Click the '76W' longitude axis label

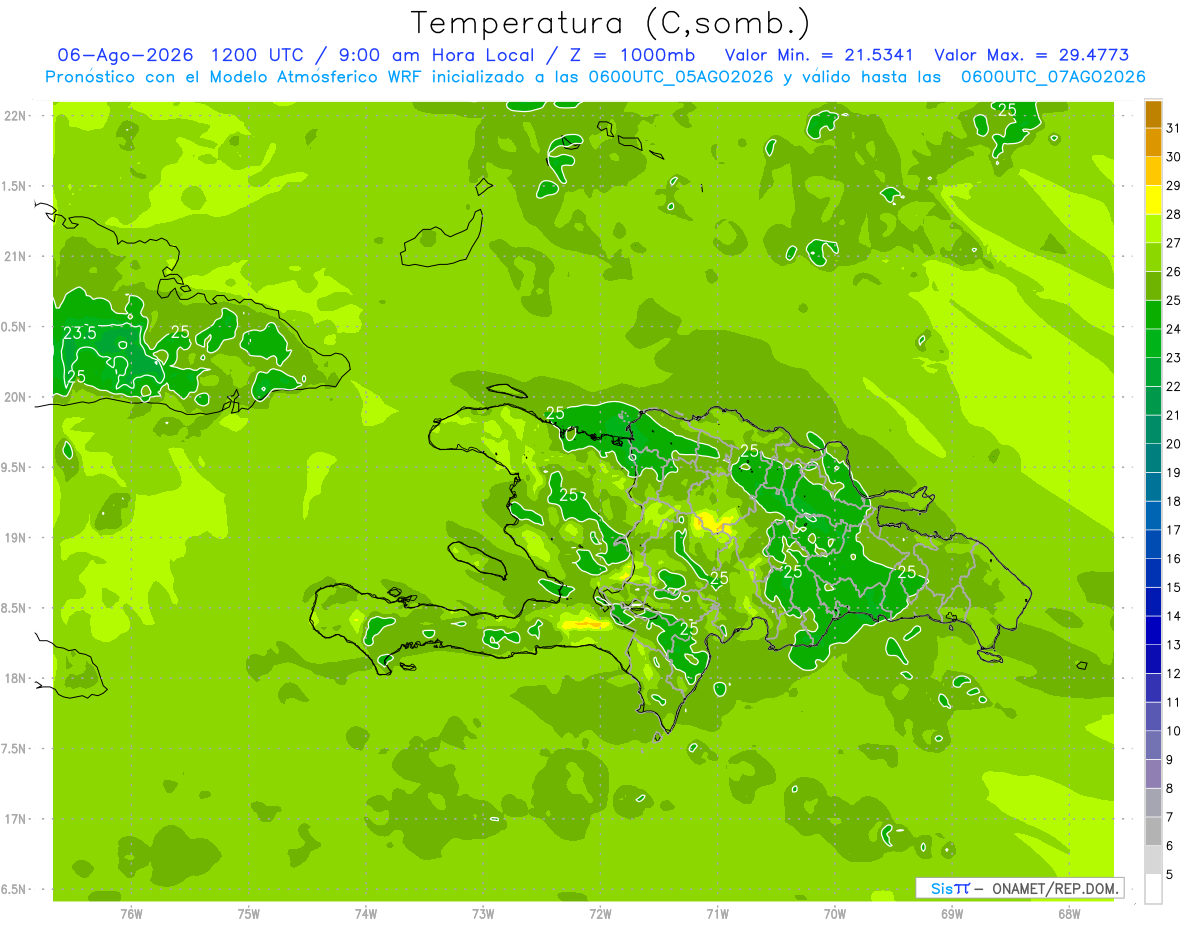coord(132,914)
